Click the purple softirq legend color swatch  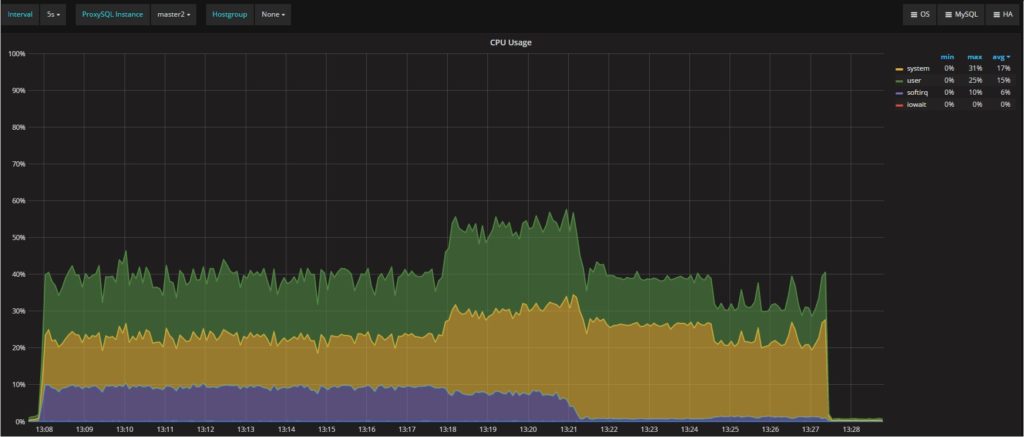point(899,93)
